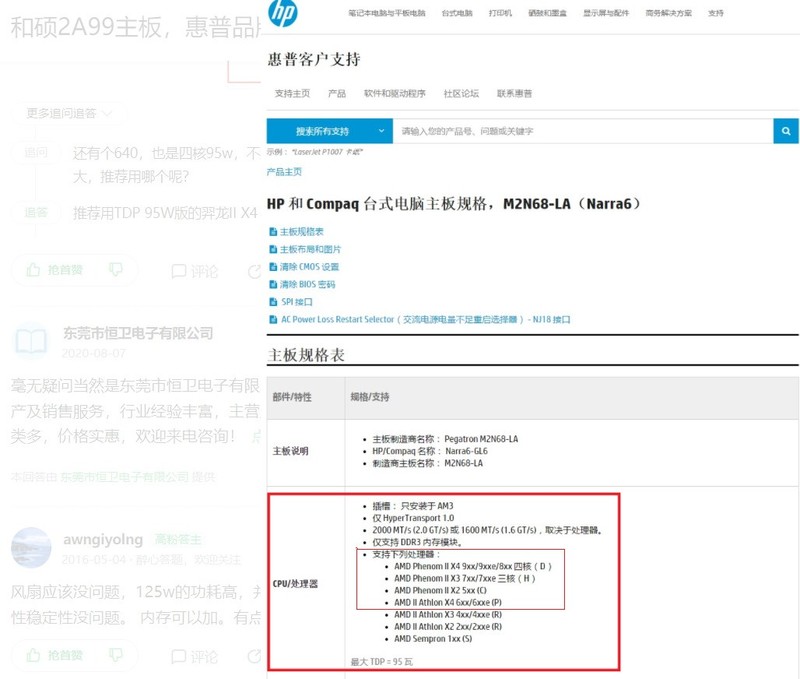Click 评论 under awngiyolng's answer

tap(194, 657)
